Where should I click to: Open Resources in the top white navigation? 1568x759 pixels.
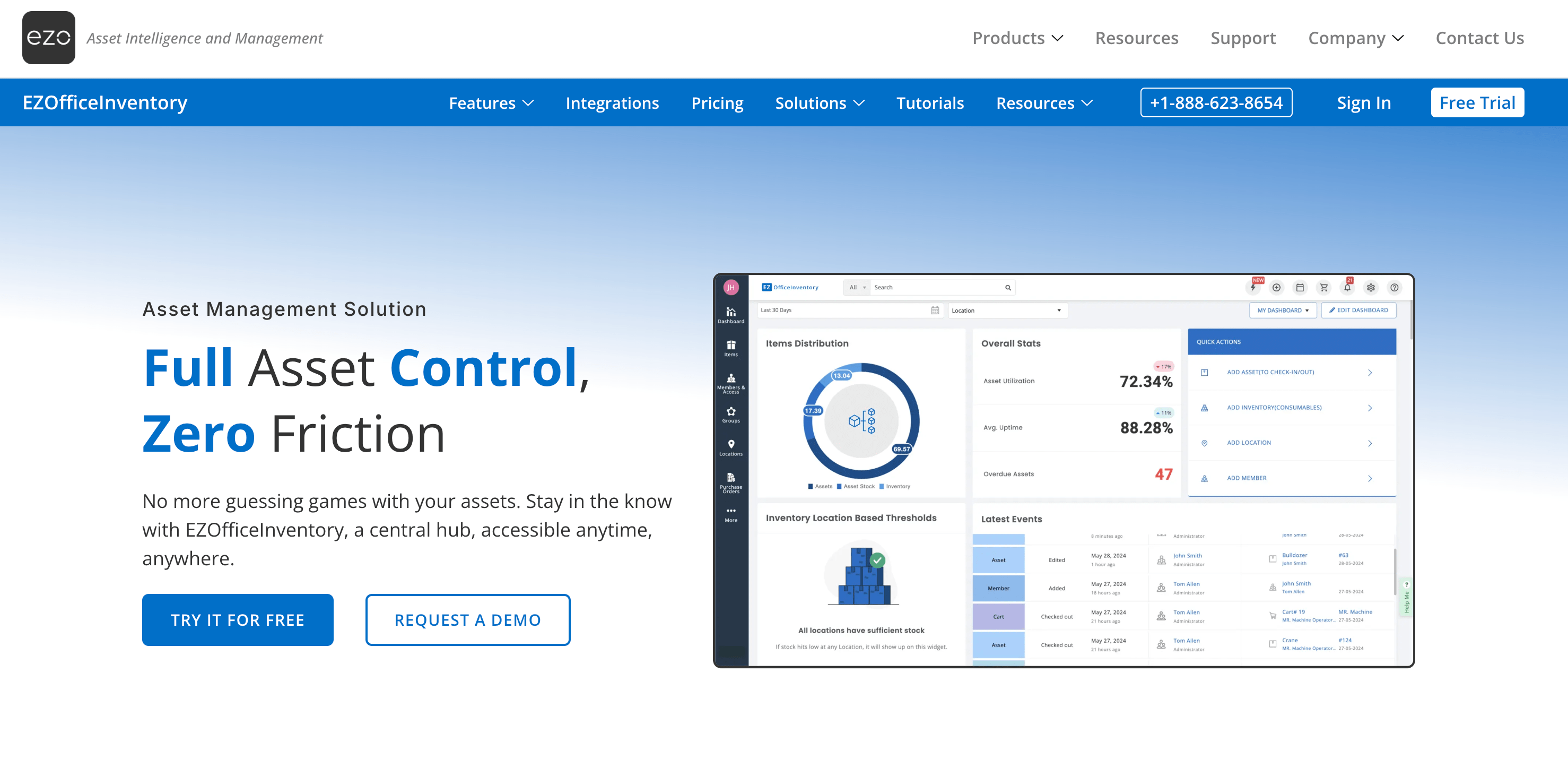[1136, 38]
